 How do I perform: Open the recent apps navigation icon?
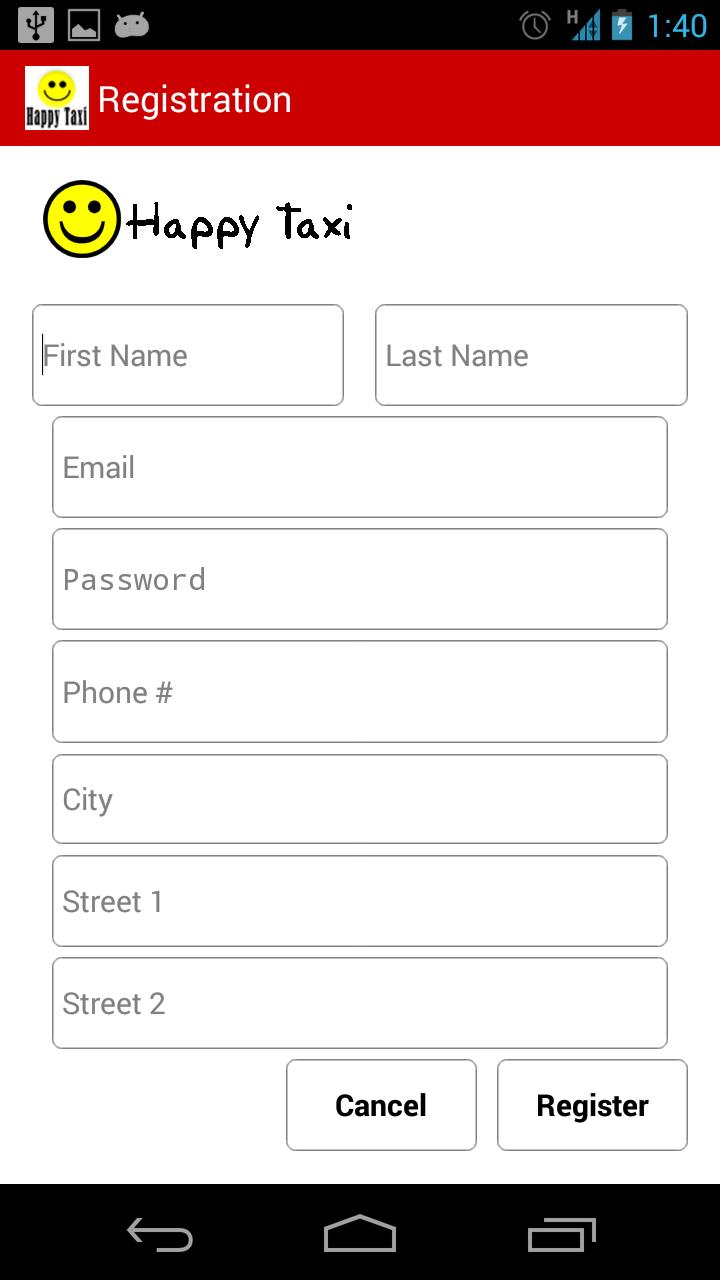tap(562, 1234)
